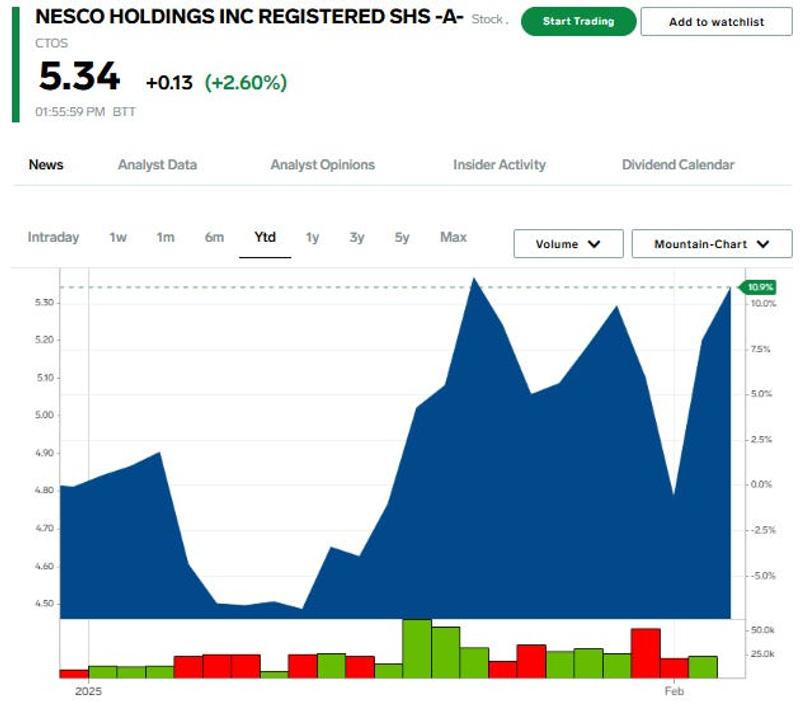Switch to Analyst Data tab
The image size is (800, 711).
(158, 165)
